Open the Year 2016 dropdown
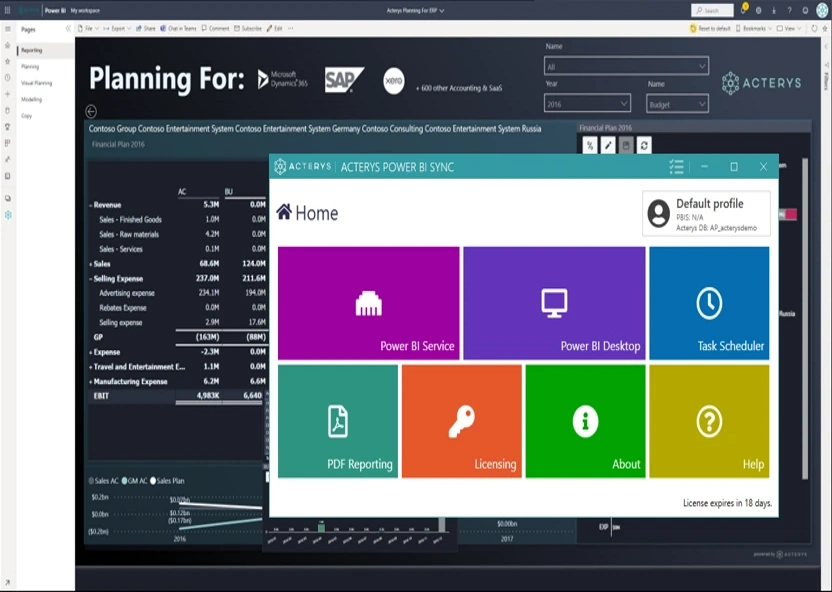Viewport: 832px width, 592px height. coord(587,103)
